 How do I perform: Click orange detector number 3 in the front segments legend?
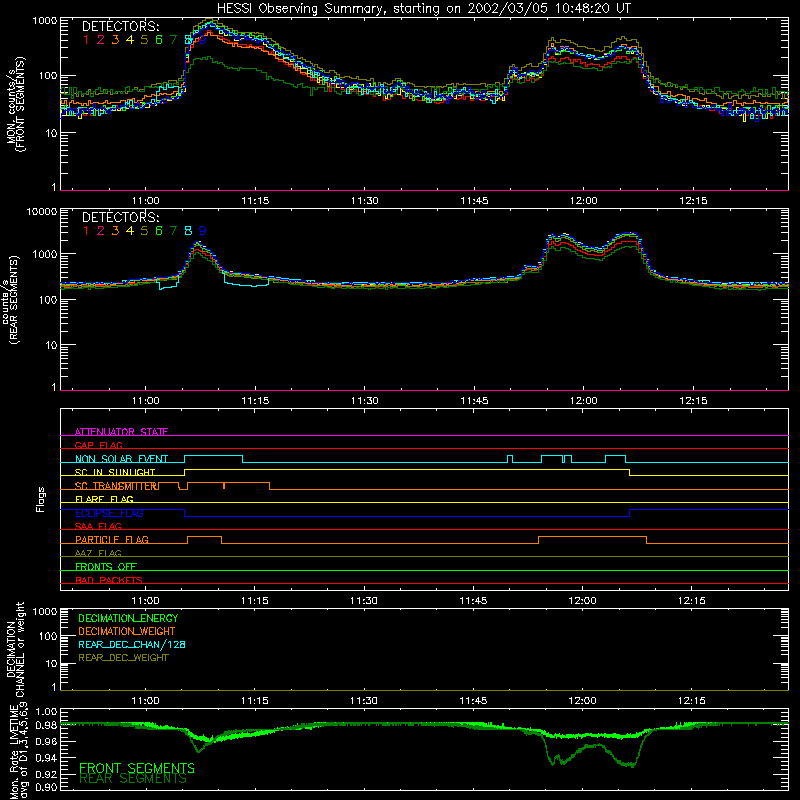click(x=115, y=40)
